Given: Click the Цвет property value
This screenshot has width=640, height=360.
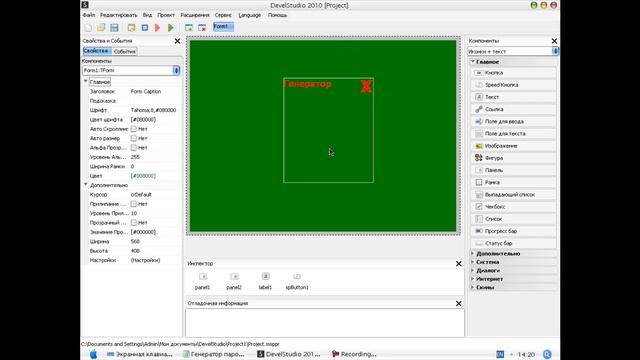Looking at the screenshot, I should (143, 176).
